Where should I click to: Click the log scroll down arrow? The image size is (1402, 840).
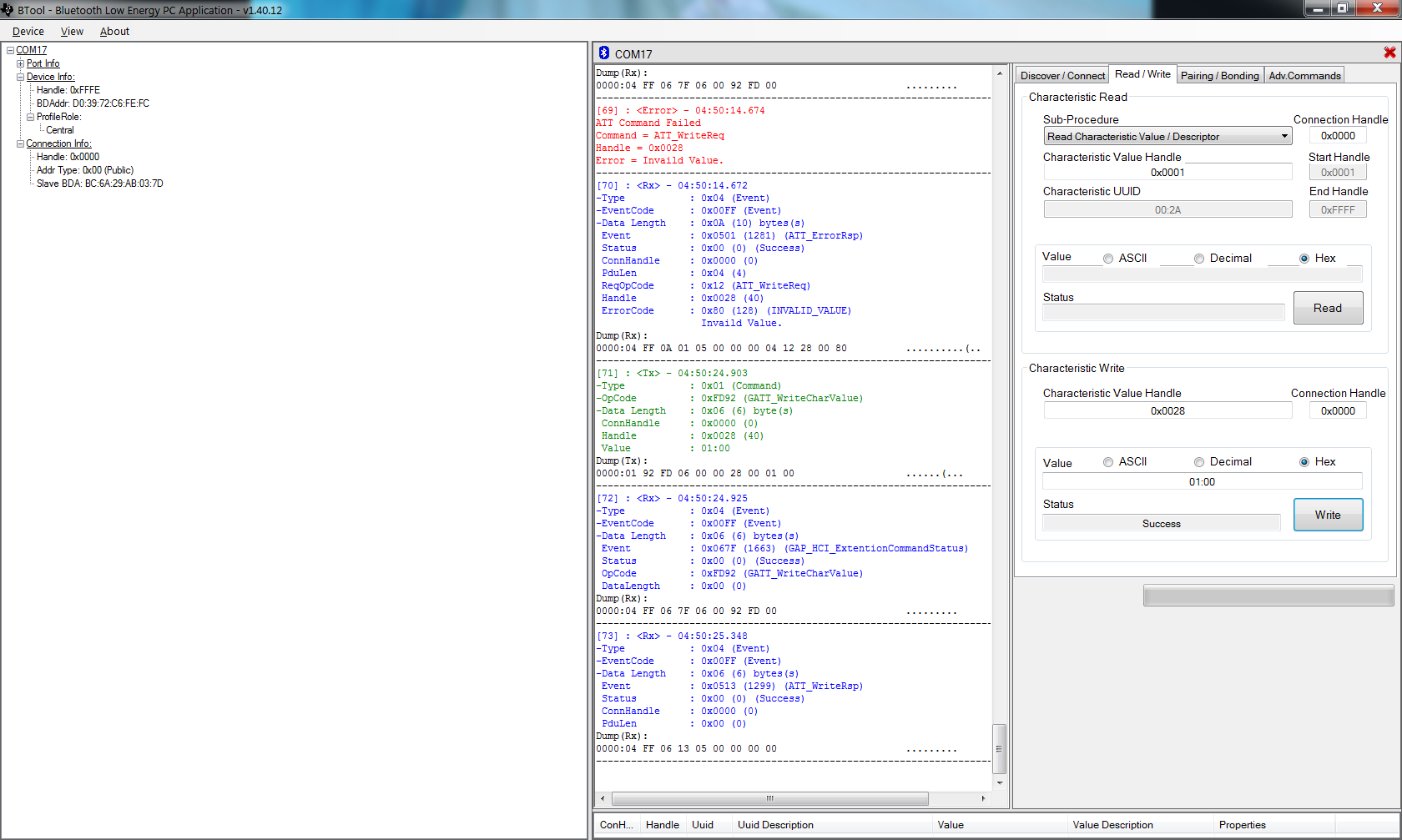click(999, 782)
